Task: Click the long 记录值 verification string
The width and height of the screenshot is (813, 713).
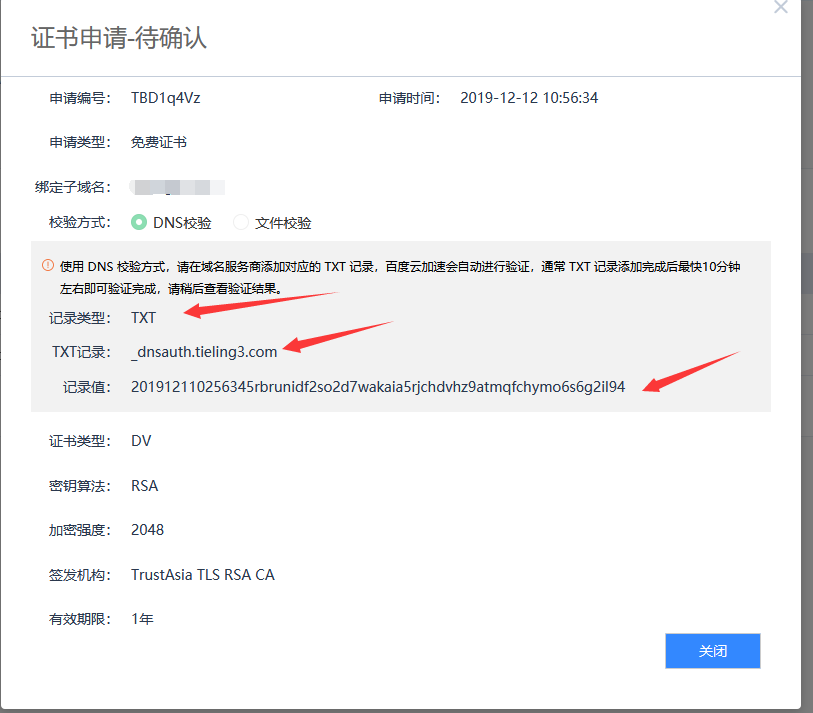Action: (x=377, y=387)
